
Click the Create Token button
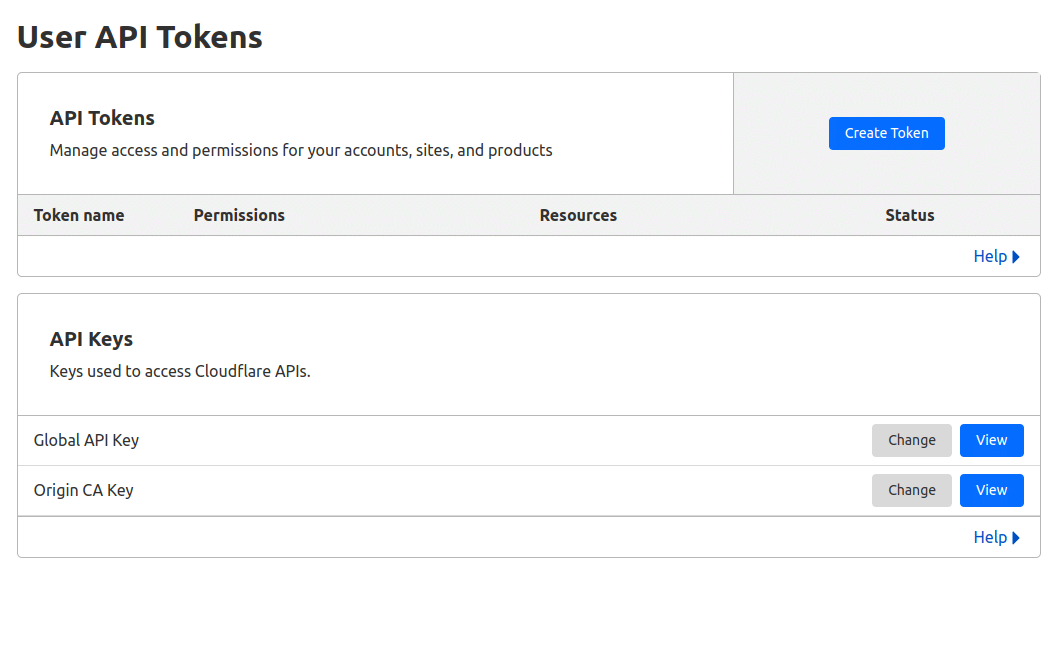pyautogui.click(x=886, y=133)
